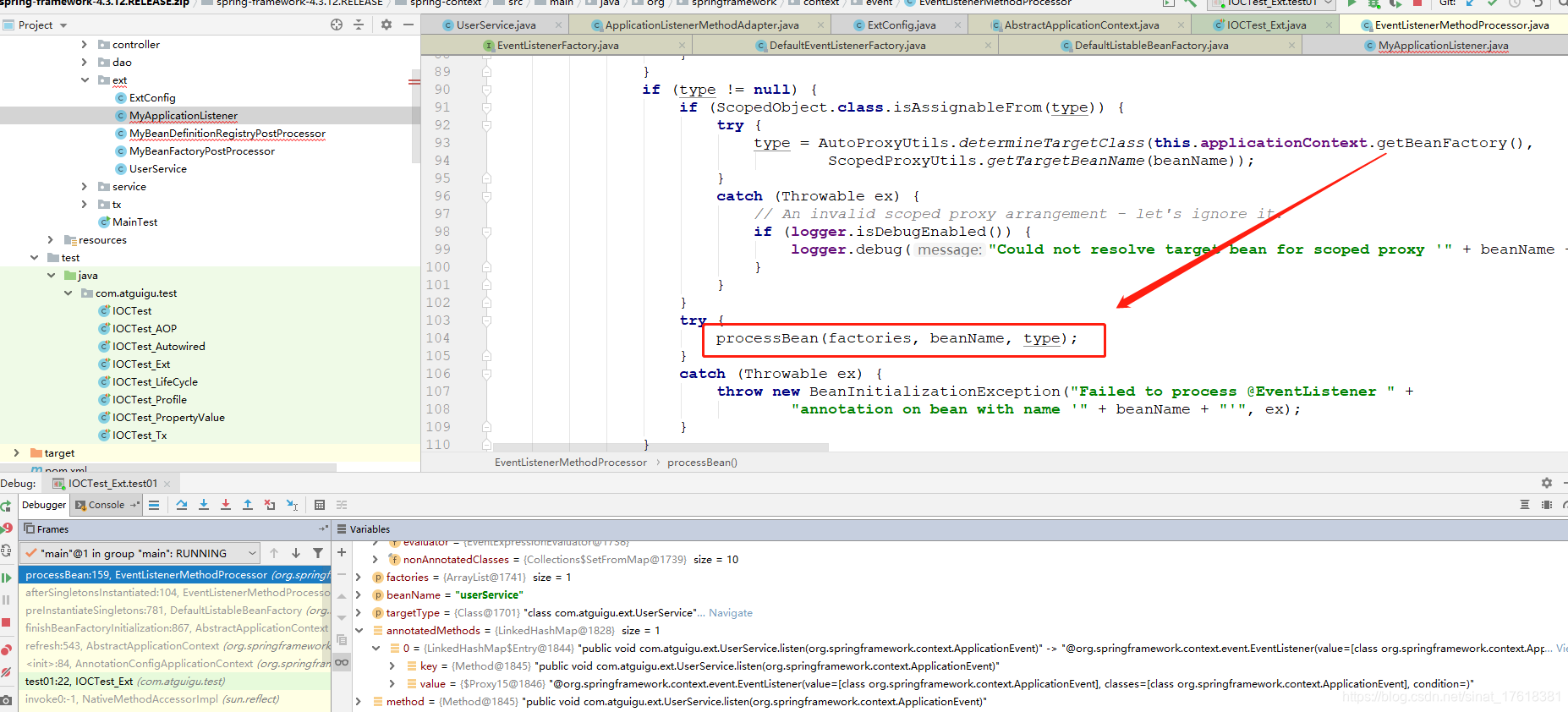Add new watch with plus icon
Image resolution: width=1568 pixels, height=712 pixels.
[342, 553]
